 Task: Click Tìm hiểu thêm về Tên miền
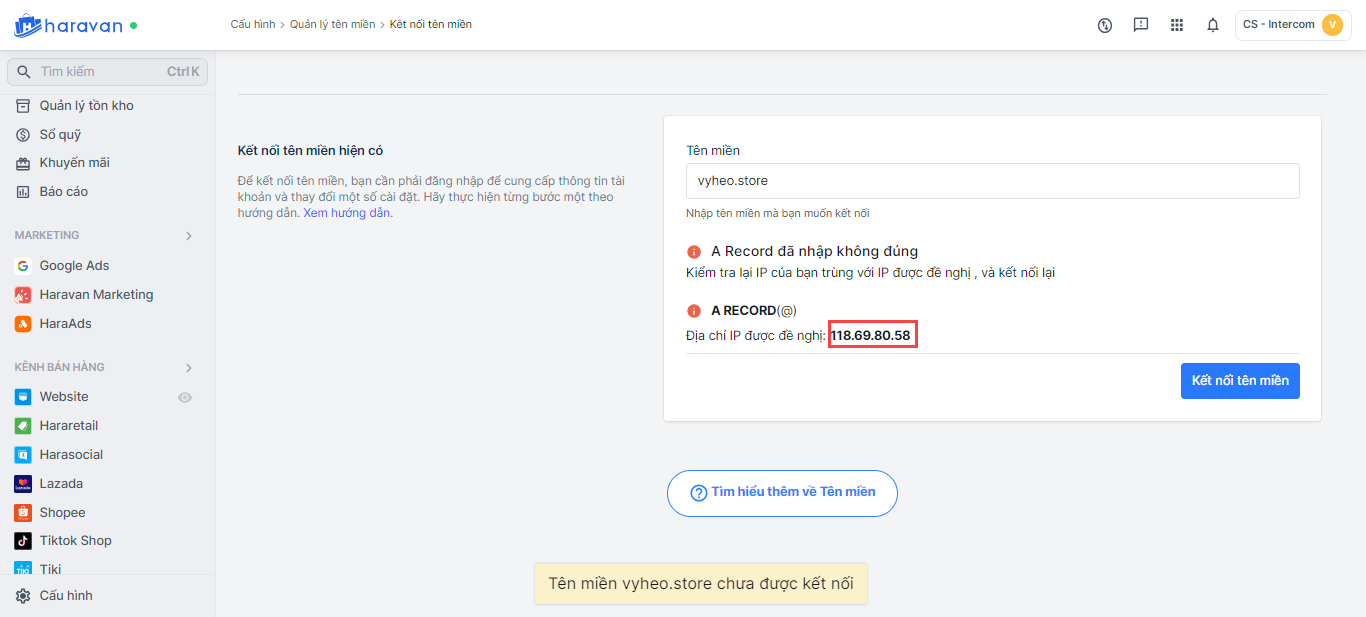click(782, 493)
